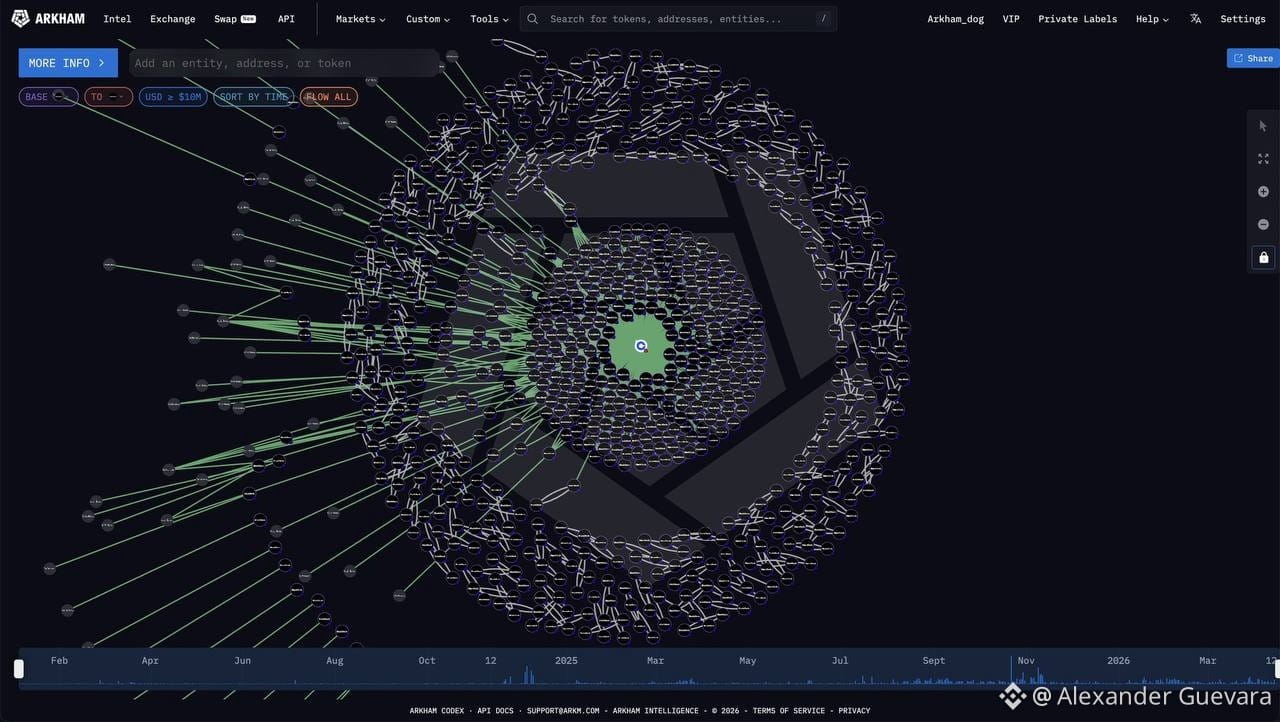Open the language translation selector
The width and height of the screenshot is (1280, 722).
[1195, 19]
